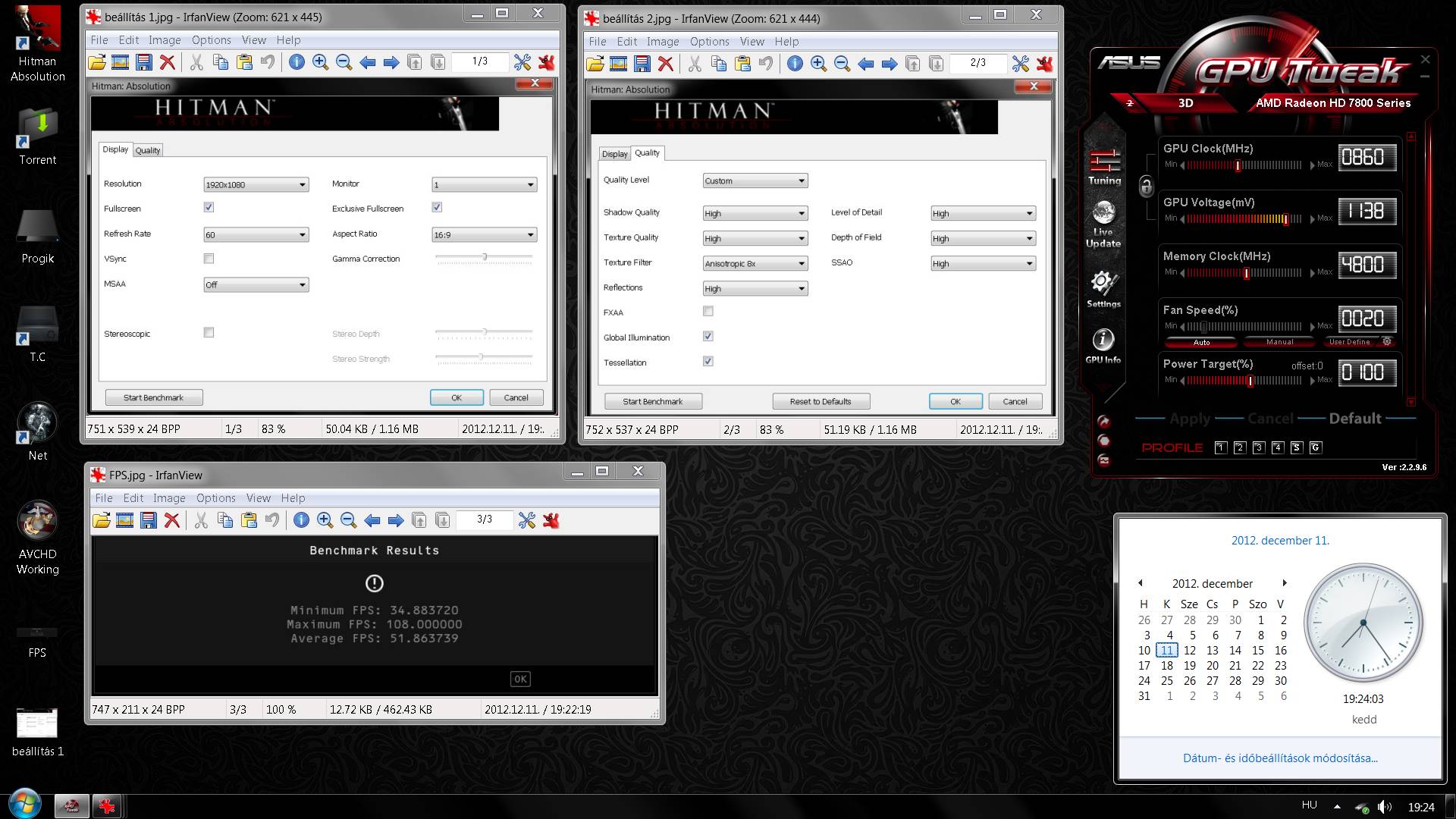Click Undo icon in beállítás 2.jpg toolbar
1456x819 pixels.
766,64
